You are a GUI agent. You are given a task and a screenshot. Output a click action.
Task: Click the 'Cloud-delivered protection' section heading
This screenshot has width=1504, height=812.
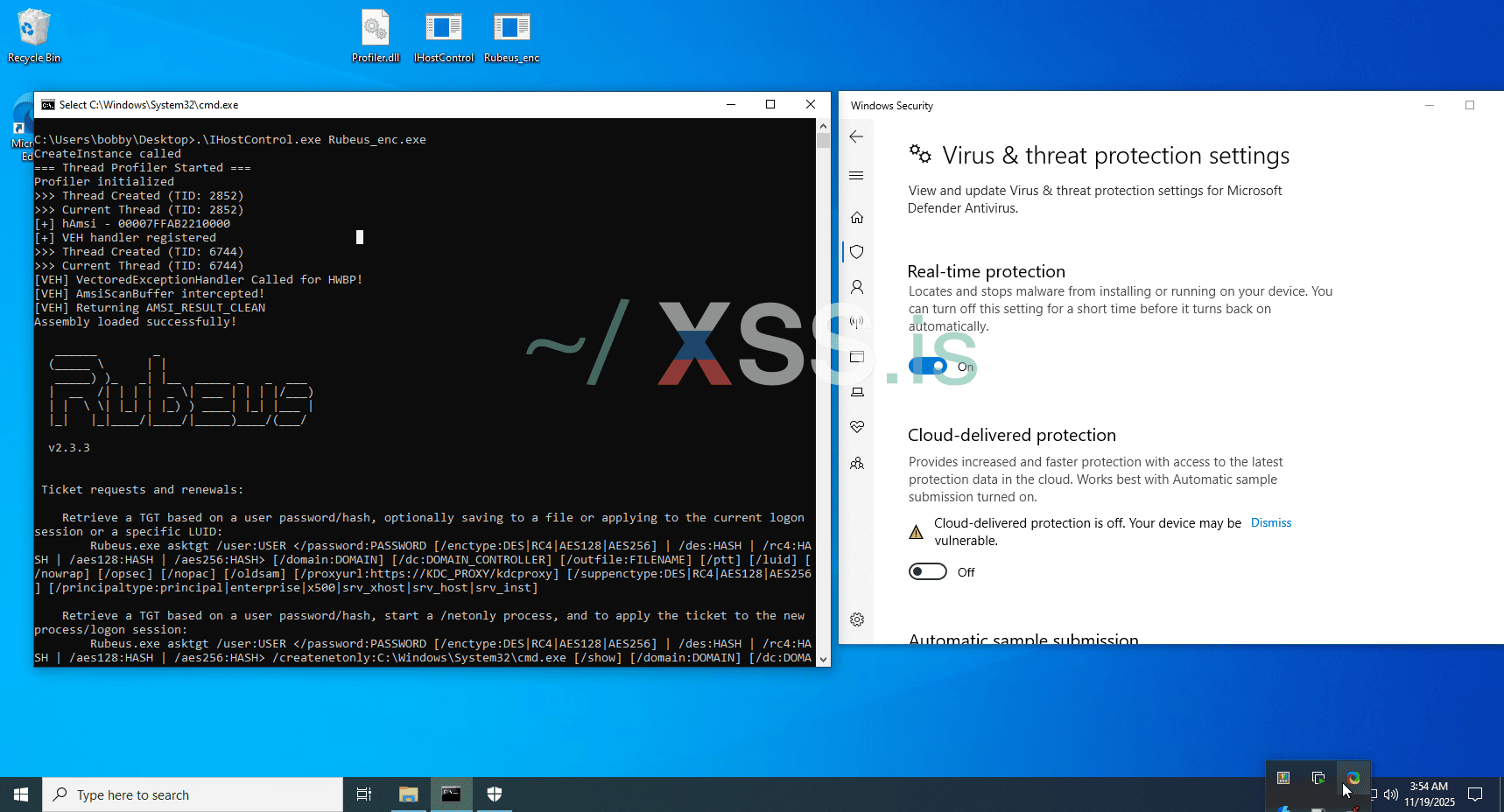(x=1012, y=435)
